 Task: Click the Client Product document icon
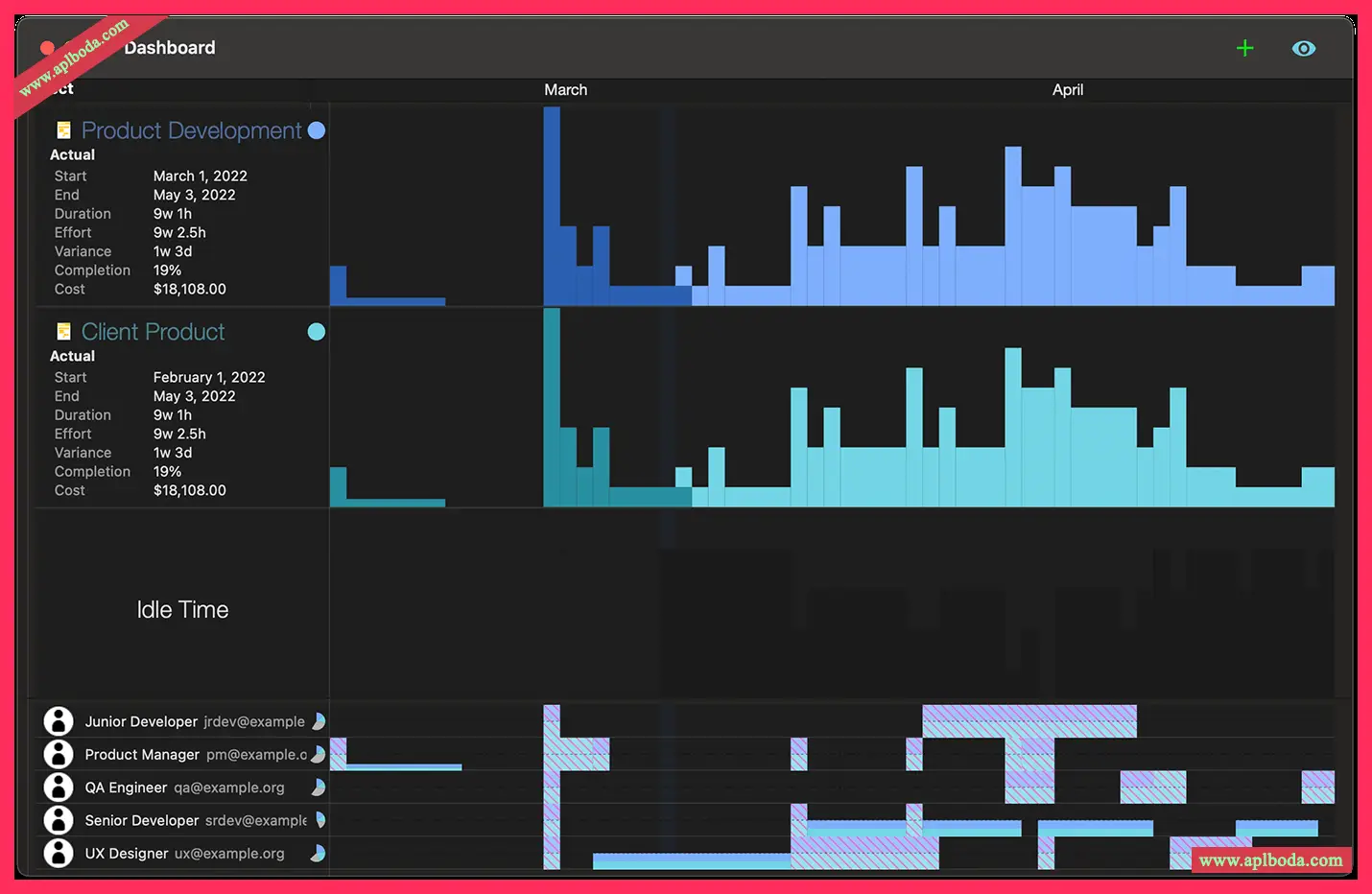[x=63, y=331]
